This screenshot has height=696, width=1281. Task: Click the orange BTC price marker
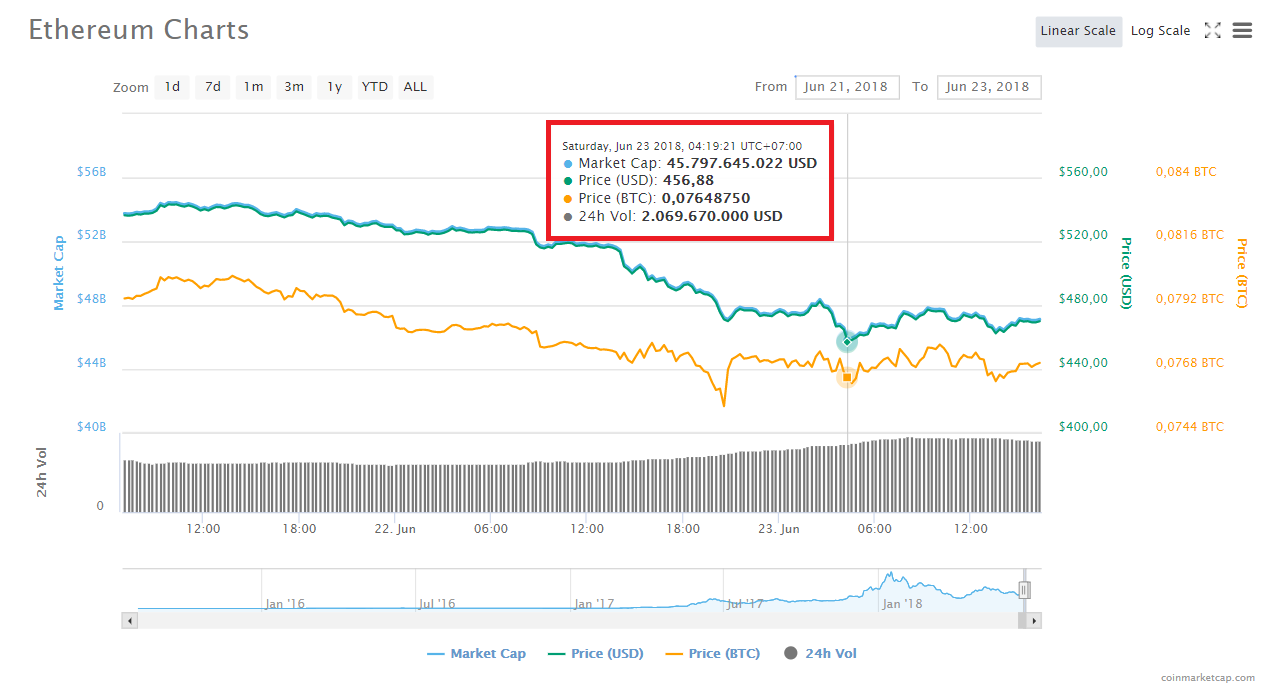click(x=847, y=377)
